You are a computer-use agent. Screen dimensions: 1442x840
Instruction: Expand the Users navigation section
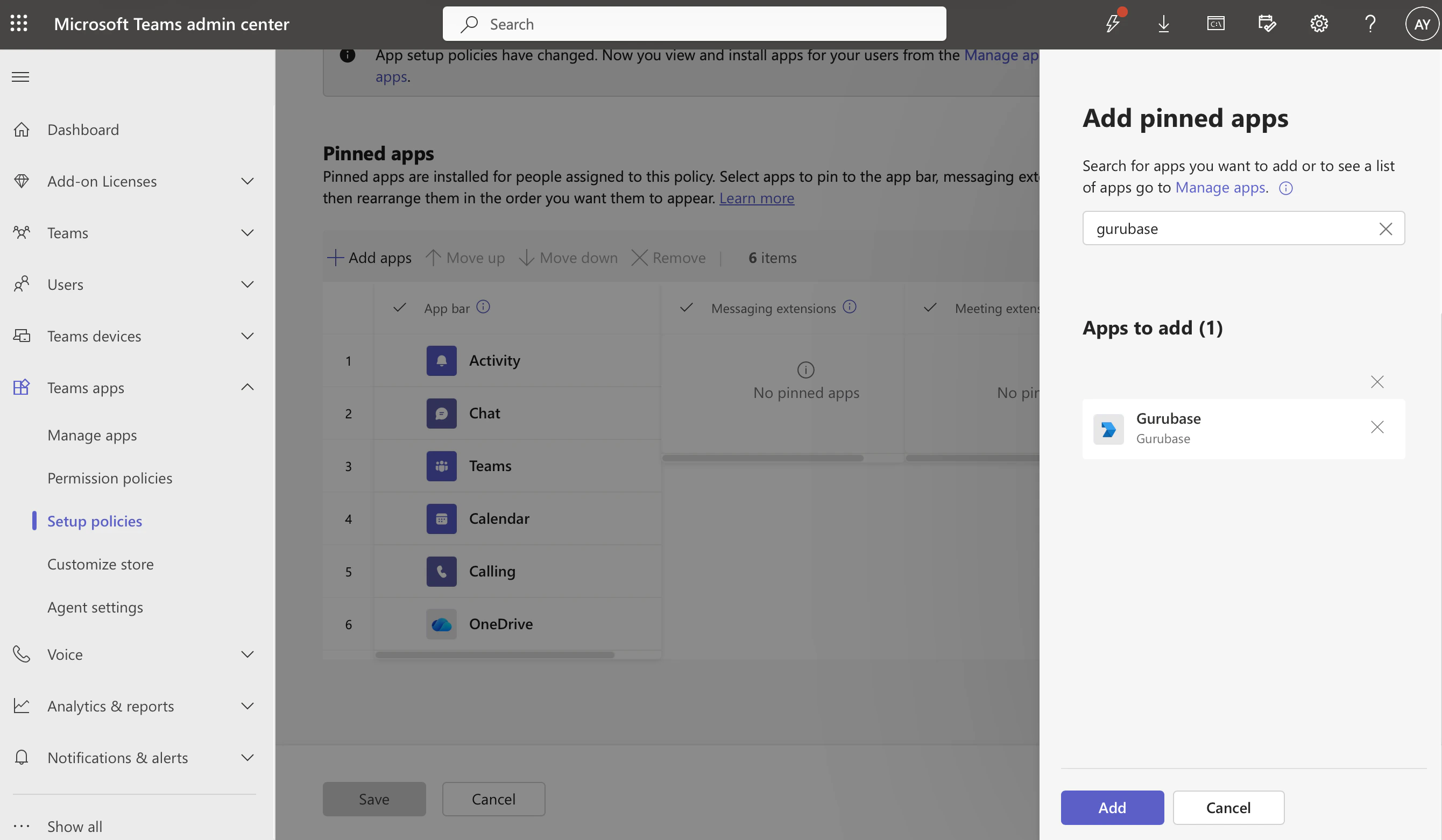[x=247, y=284]
